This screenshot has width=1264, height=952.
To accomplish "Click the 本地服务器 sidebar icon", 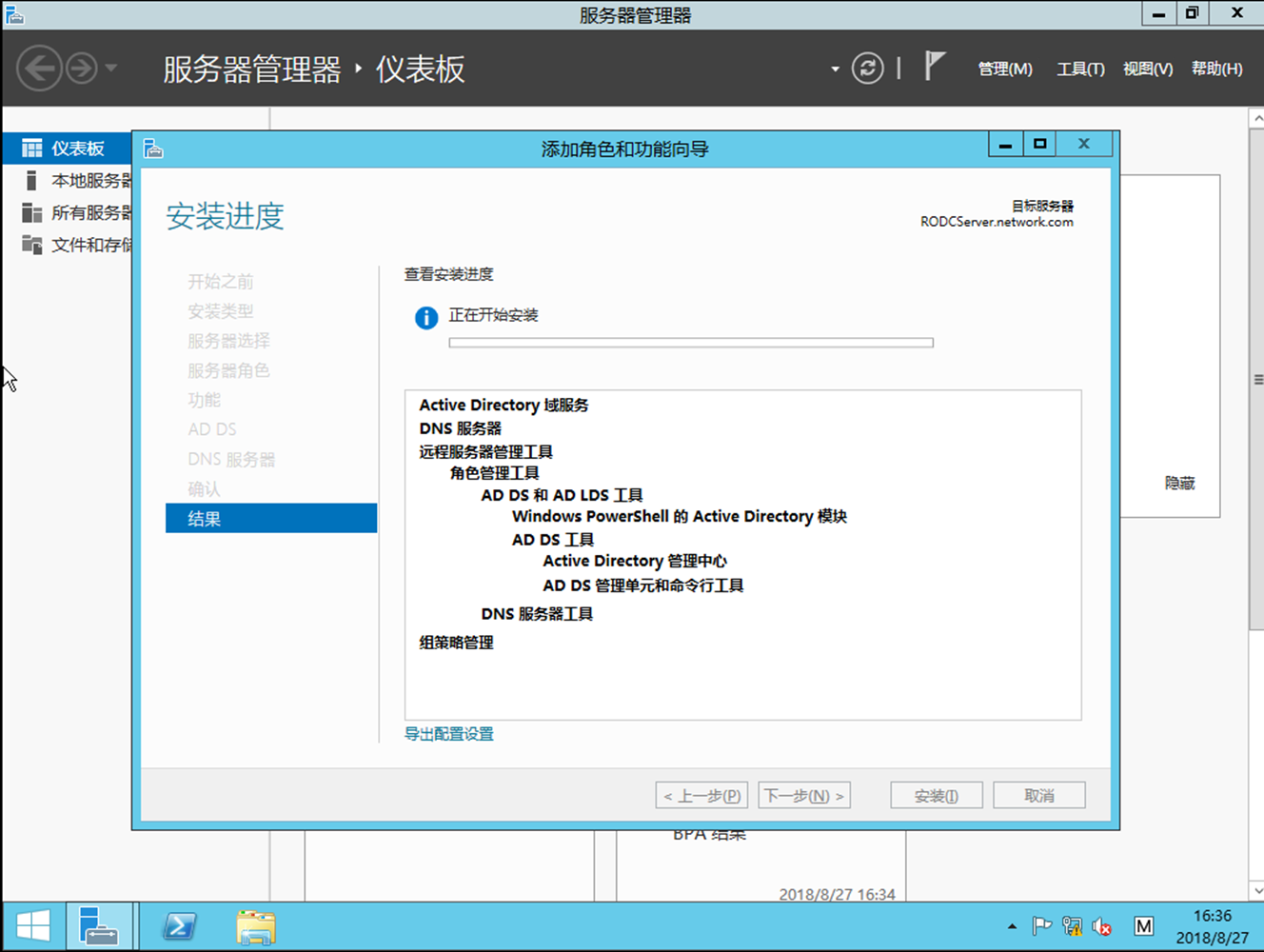I will (31, 181).
